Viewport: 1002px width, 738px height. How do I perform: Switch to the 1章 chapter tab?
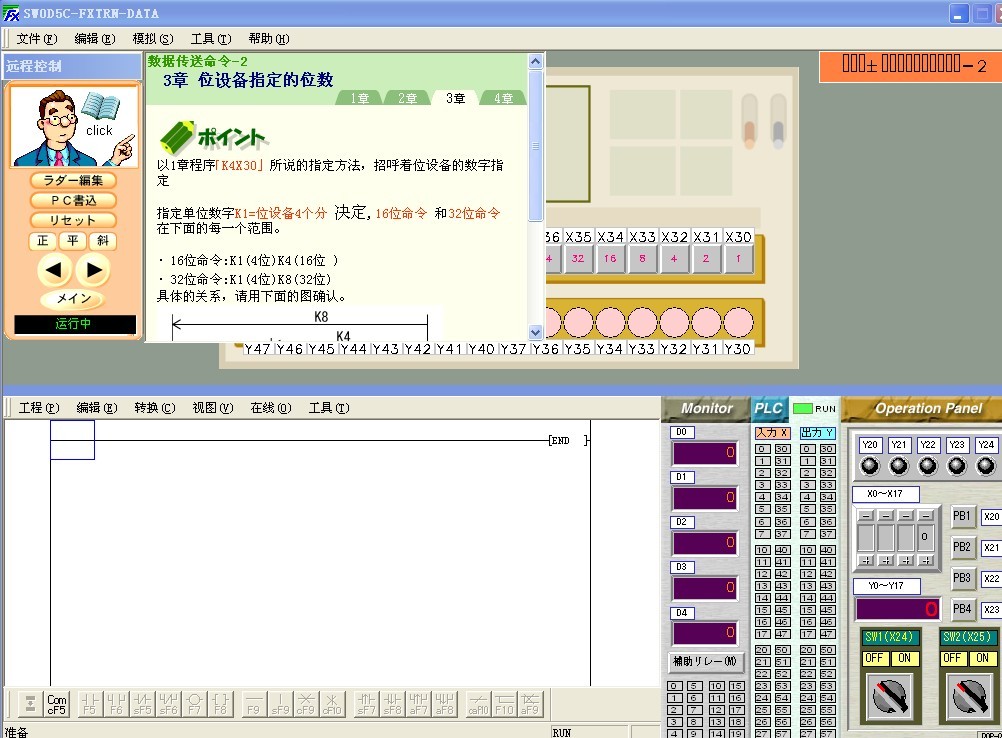[x=359, y=98]
